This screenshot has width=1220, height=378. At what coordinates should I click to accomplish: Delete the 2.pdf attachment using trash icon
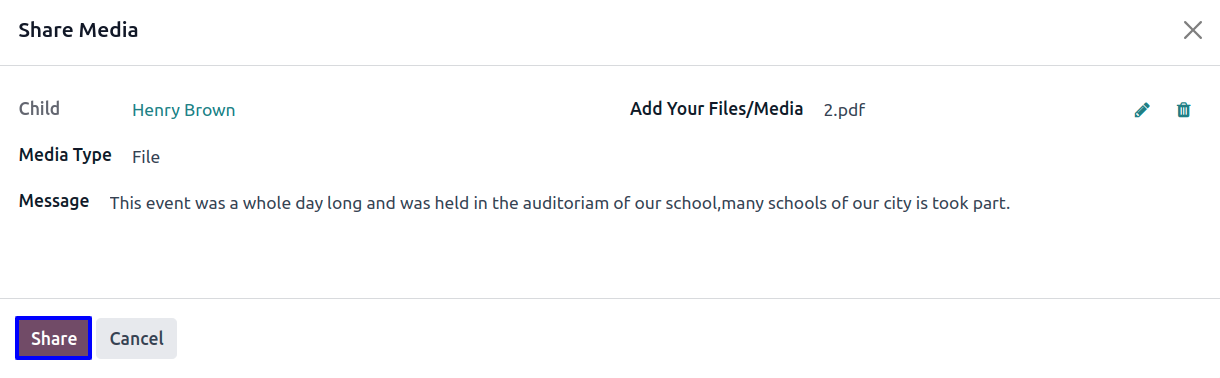tap(1183, 110)
